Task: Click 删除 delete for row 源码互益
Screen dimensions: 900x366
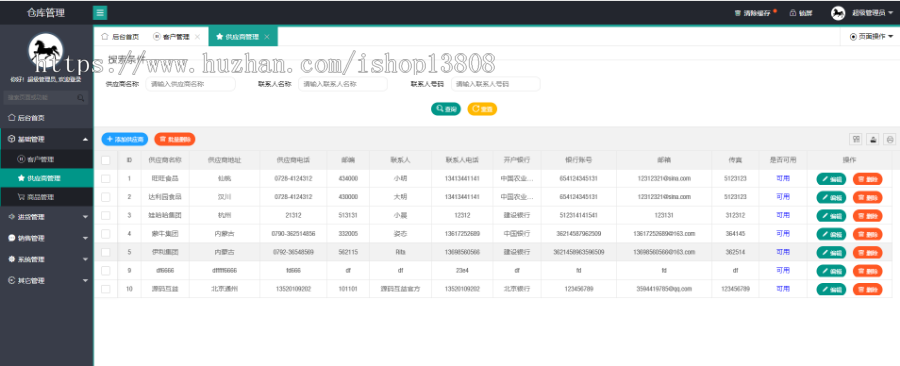Action: pyautogui.click(x=867, y=289)
